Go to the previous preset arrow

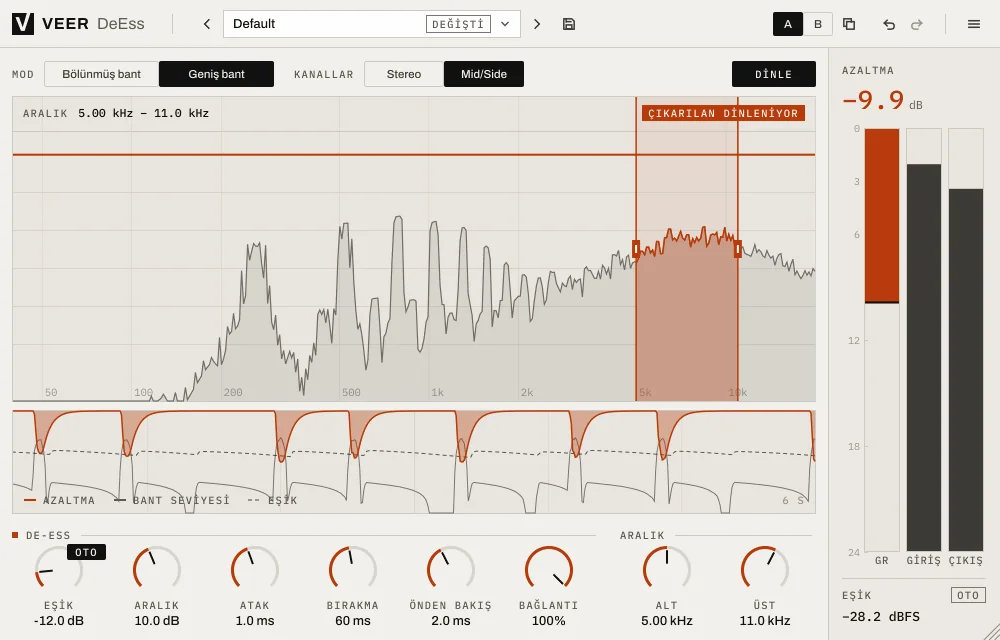(207, 24)
